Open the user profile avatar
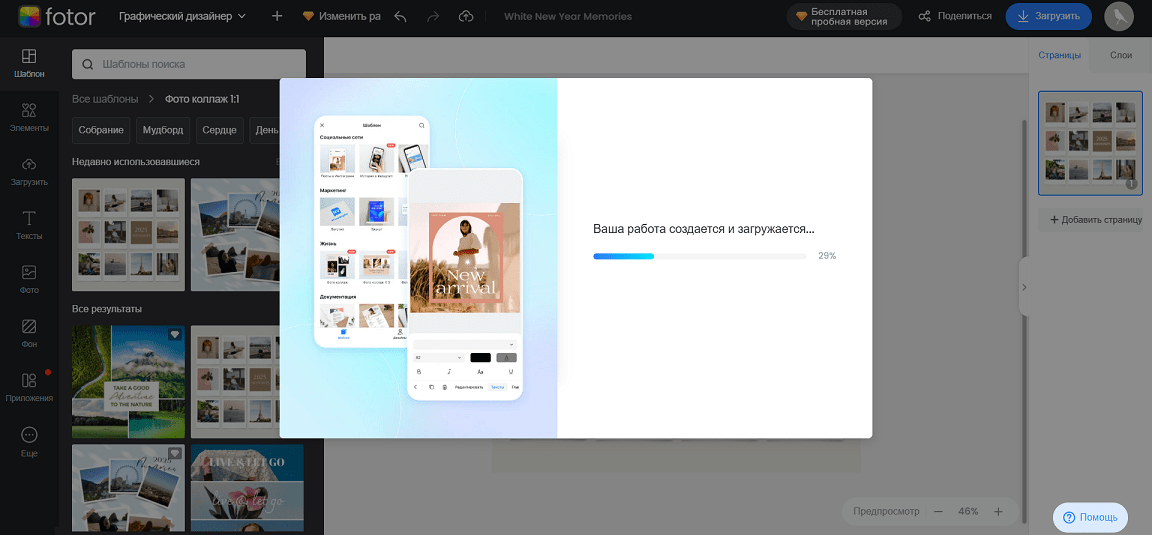1152x535 pixels. point(1119,16)
